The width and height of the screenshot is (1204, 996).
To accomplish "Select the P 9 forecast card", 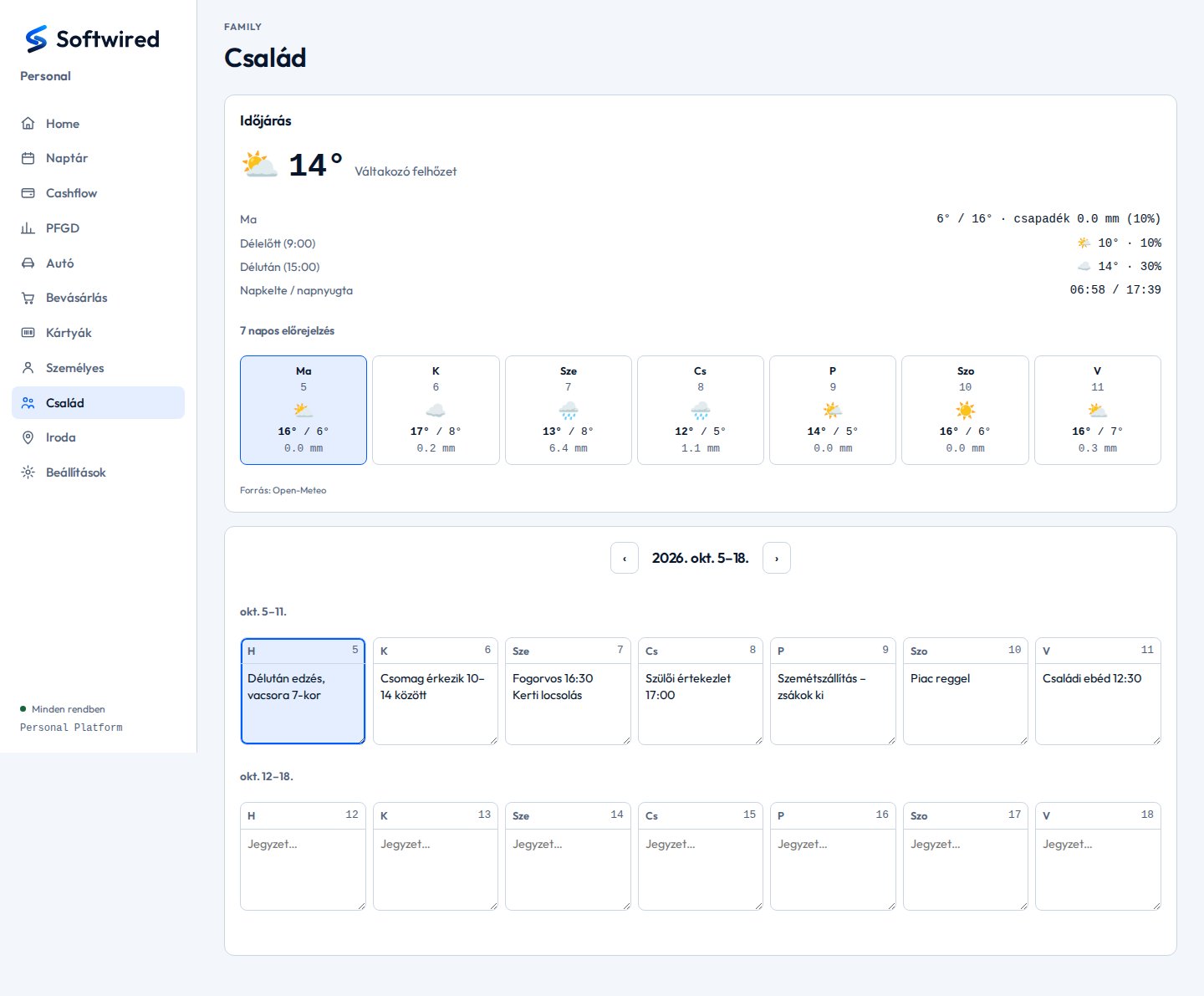I will (x=833, y=410).
